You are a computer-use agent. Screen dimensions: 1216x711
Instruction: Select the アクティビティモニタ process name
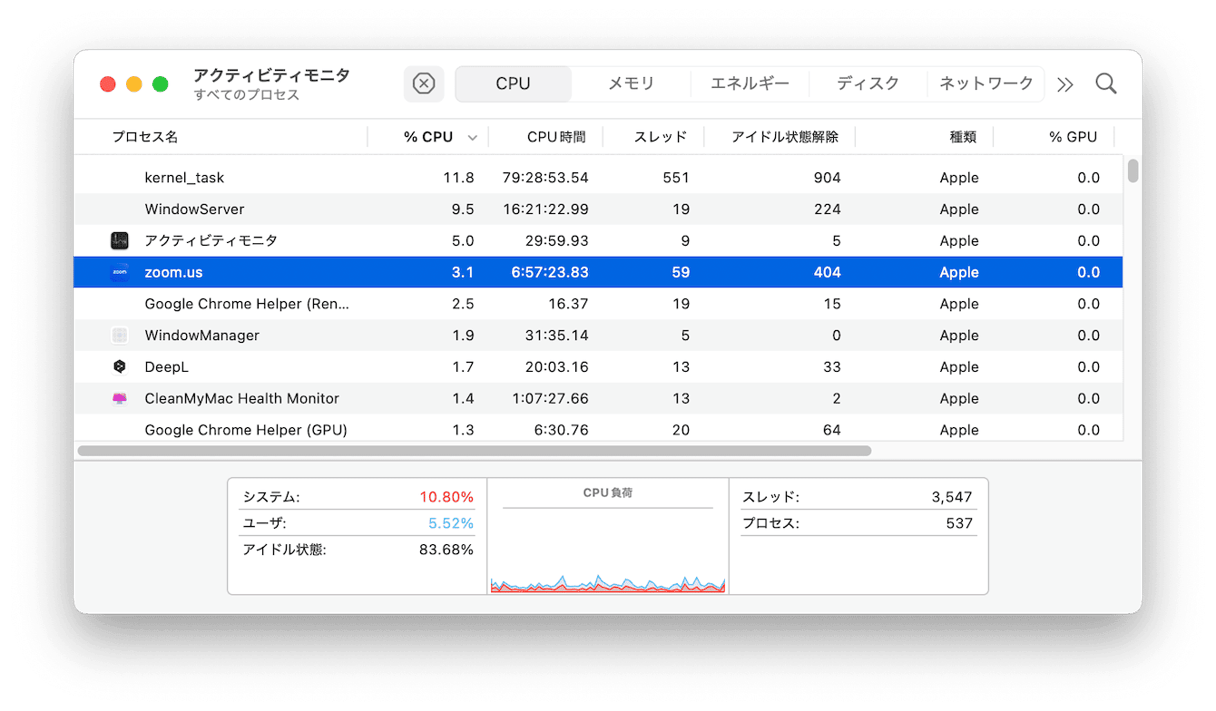[211, 241]
